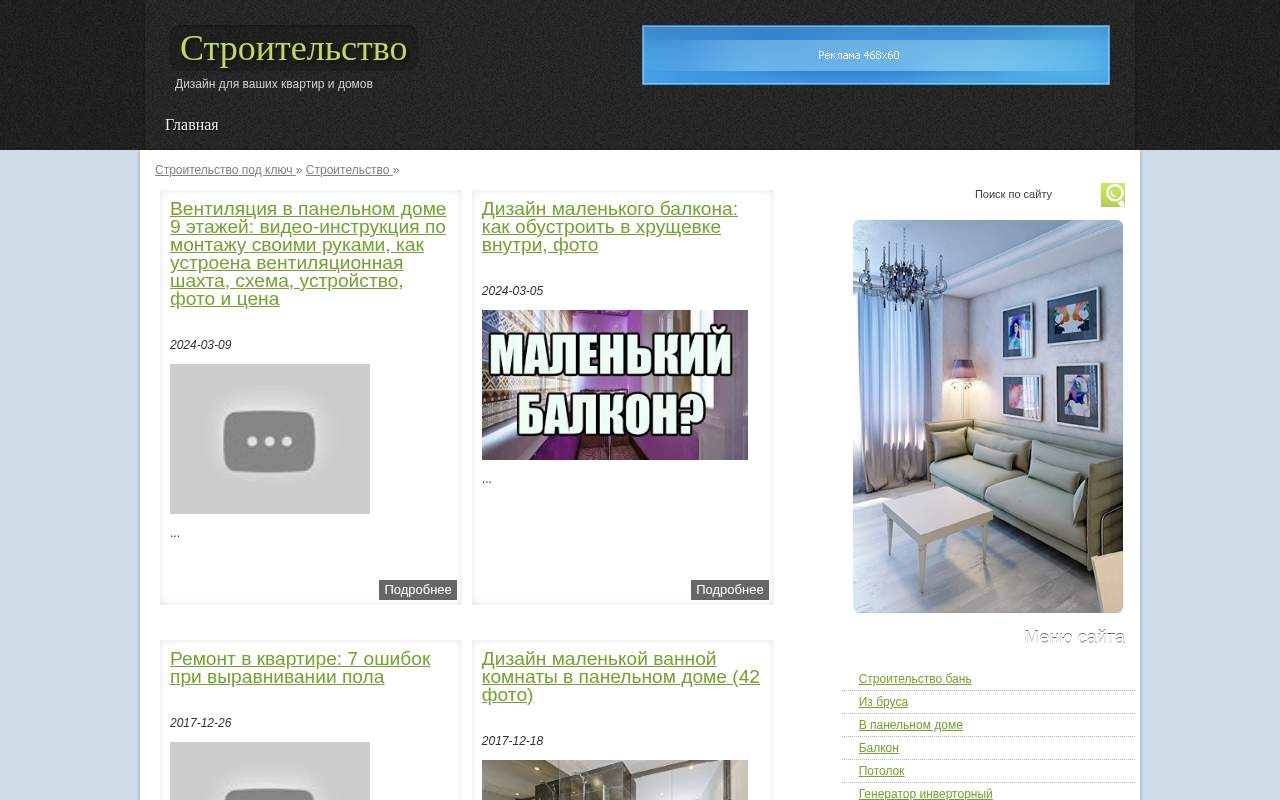Click Подробнее under the балкон article
Screen dimensions: 1280x800
click(x=730, y=590)
